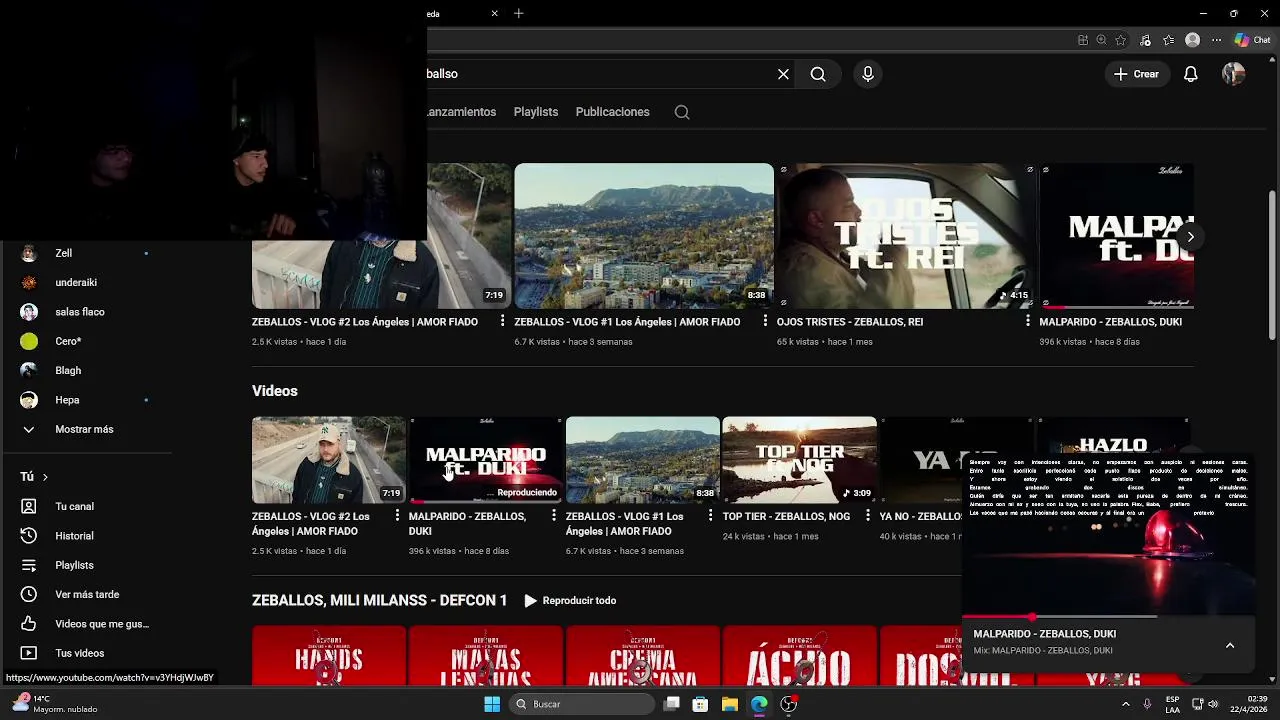Open Edge favorites list icon

1168,40
